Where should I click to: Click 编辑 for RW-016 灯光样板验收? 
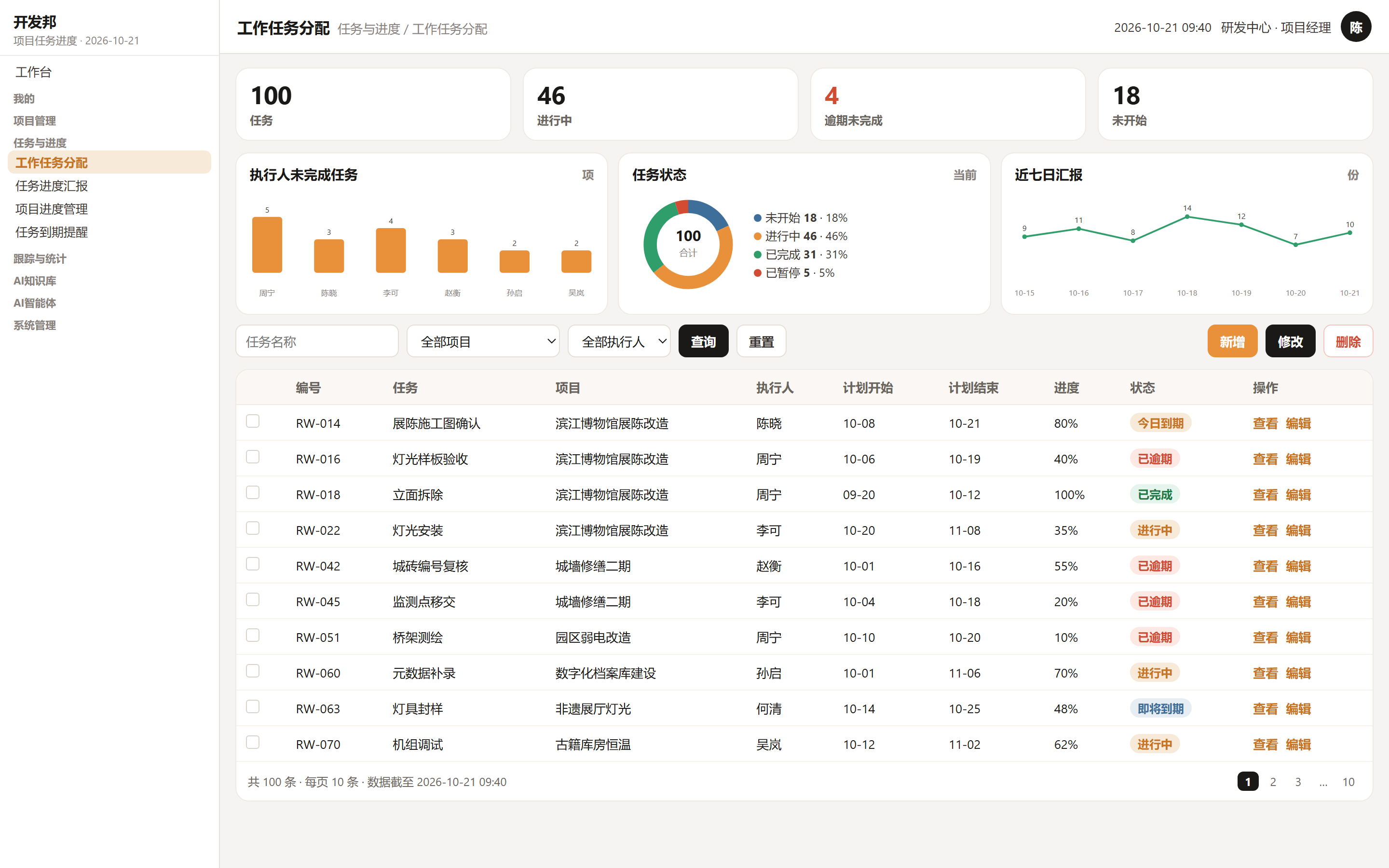click(x=1298, y=459)
